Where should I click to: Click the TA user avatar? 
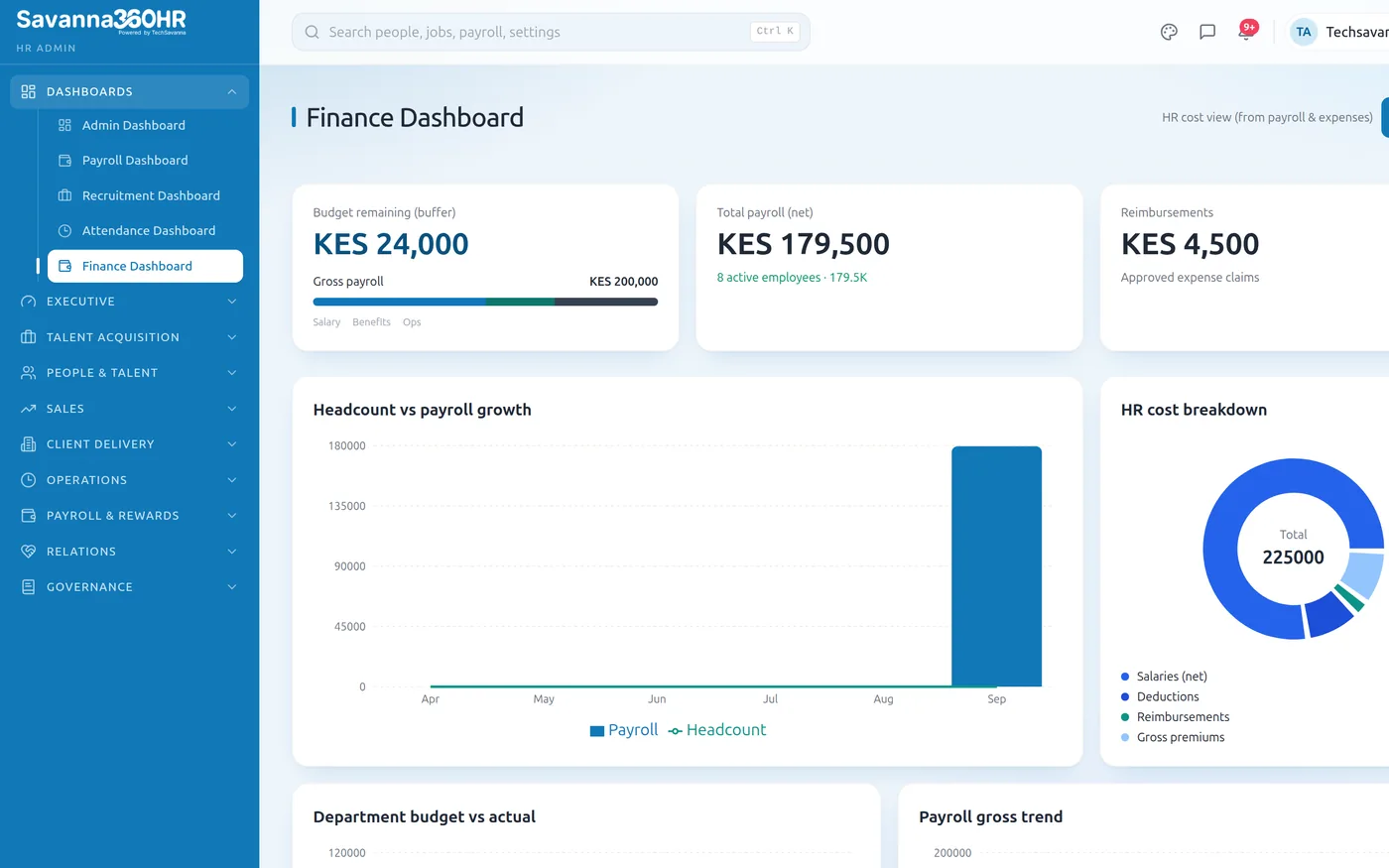pyautogui.click(x=1304, y=32)
